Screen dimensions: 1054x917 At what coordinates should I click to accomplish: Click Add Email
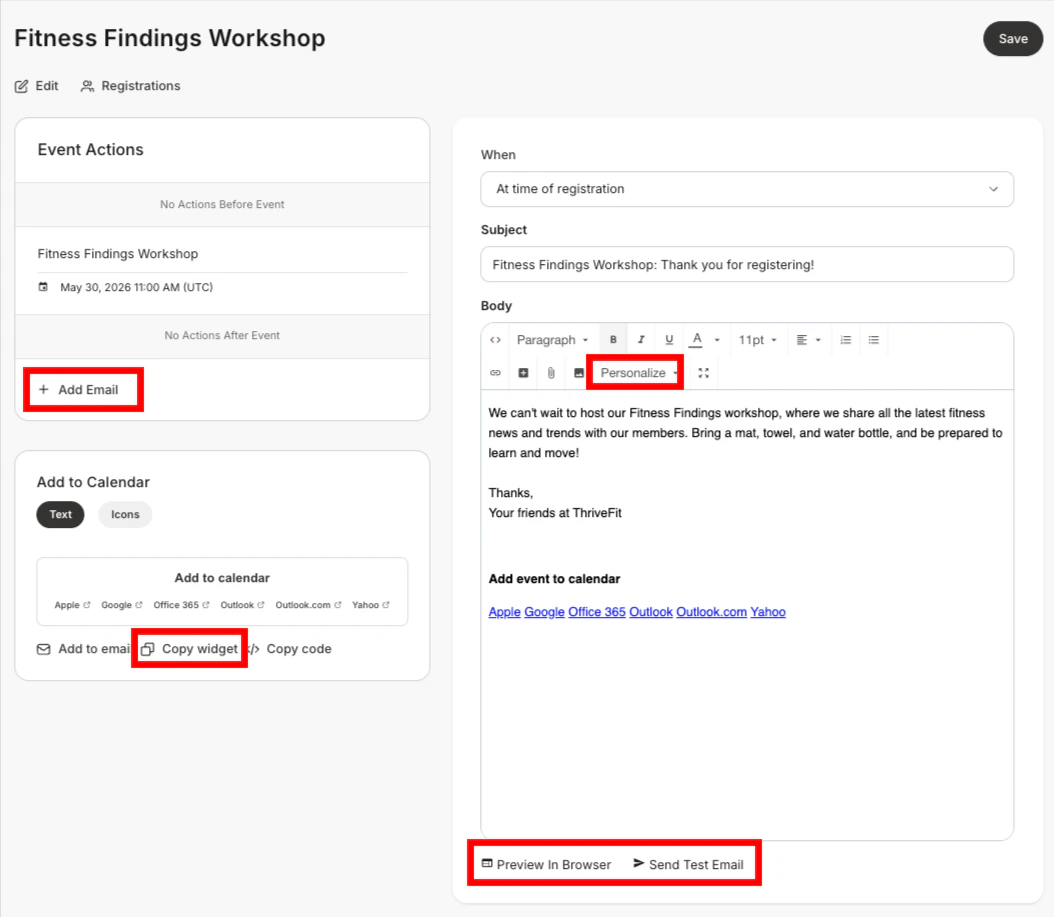[x=79, y=389]
